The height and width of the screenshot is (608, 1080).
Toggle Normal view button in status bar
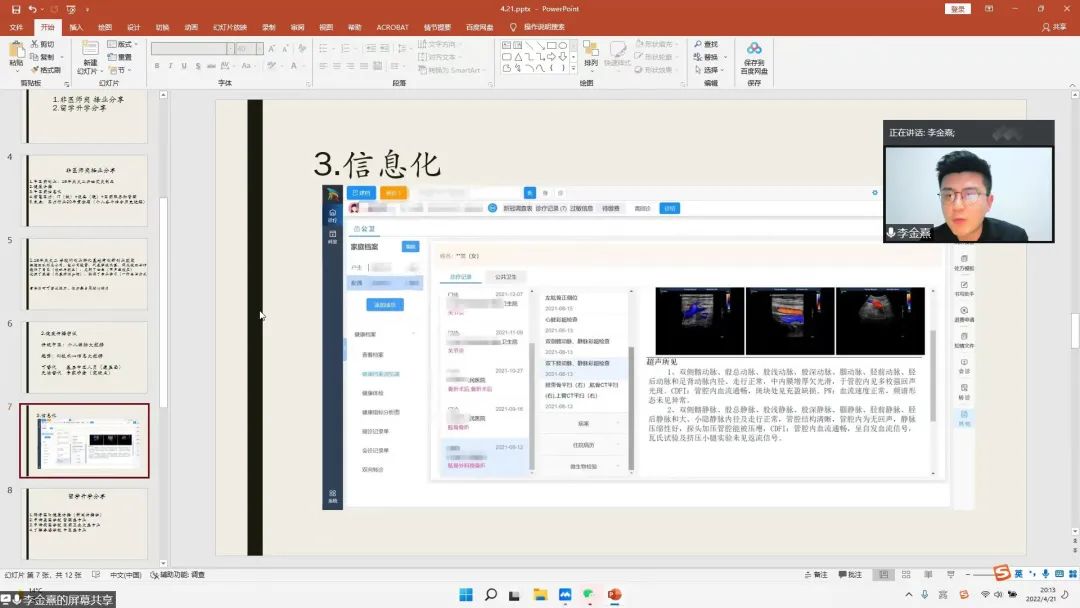coord(883,575)
